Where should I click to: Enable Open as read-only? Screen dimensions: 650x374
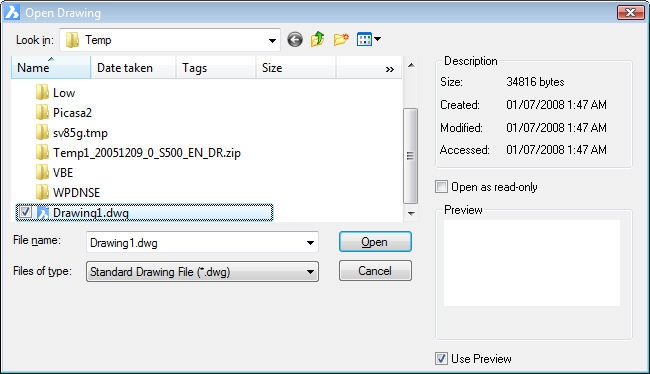[441, 187]
